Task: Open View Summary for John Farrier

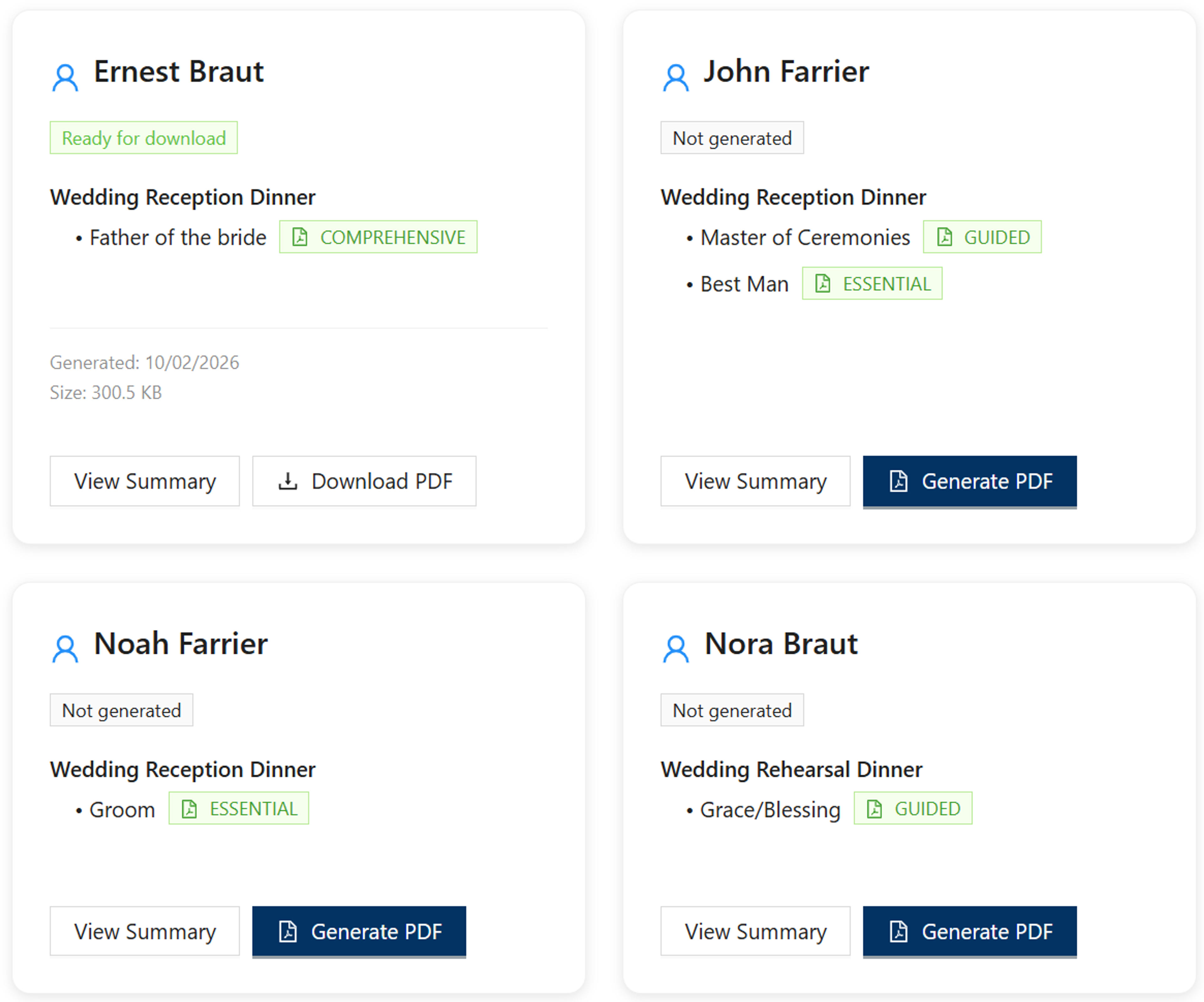Action: [755, 481]
